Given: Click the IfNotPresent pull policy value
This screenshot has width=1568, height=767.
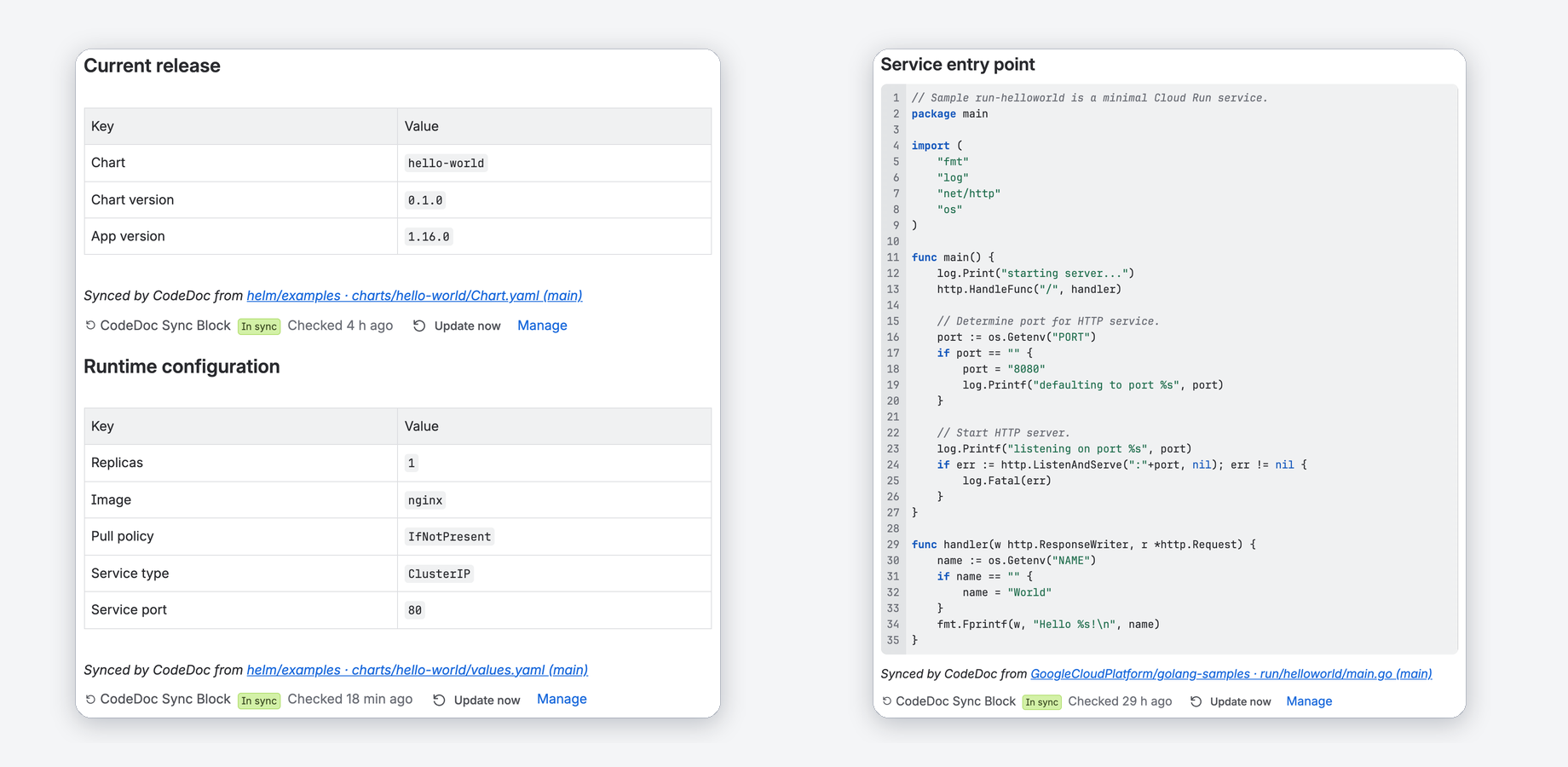Looking at the screenshot, I should click(449, 537).
